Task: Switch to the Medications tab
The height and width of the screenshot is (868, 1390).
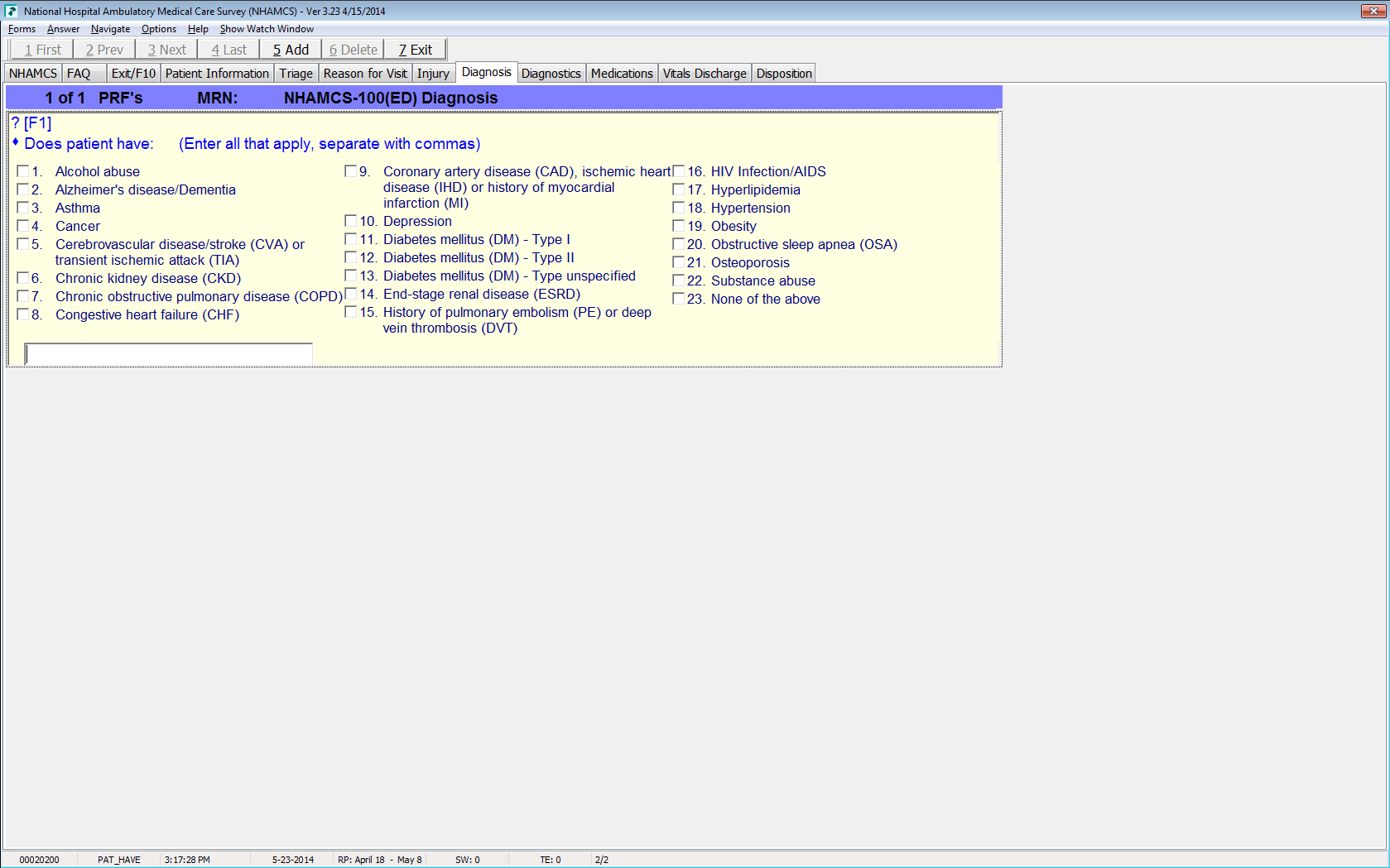Action: (x=622, y=74)
